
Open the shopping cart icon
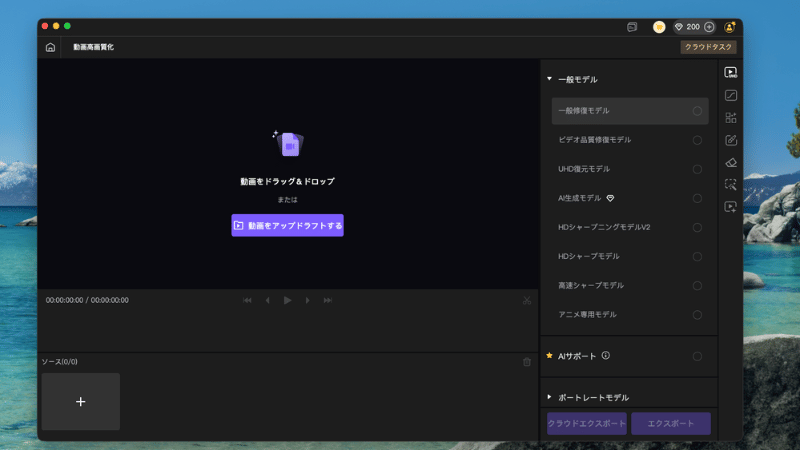coord(659,27)
